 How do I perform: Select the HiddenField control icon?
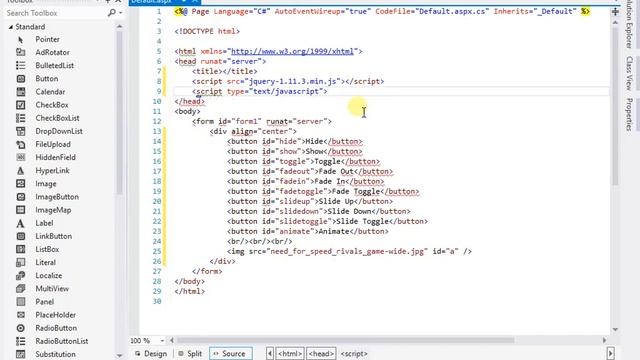click(x=20, y=158)
